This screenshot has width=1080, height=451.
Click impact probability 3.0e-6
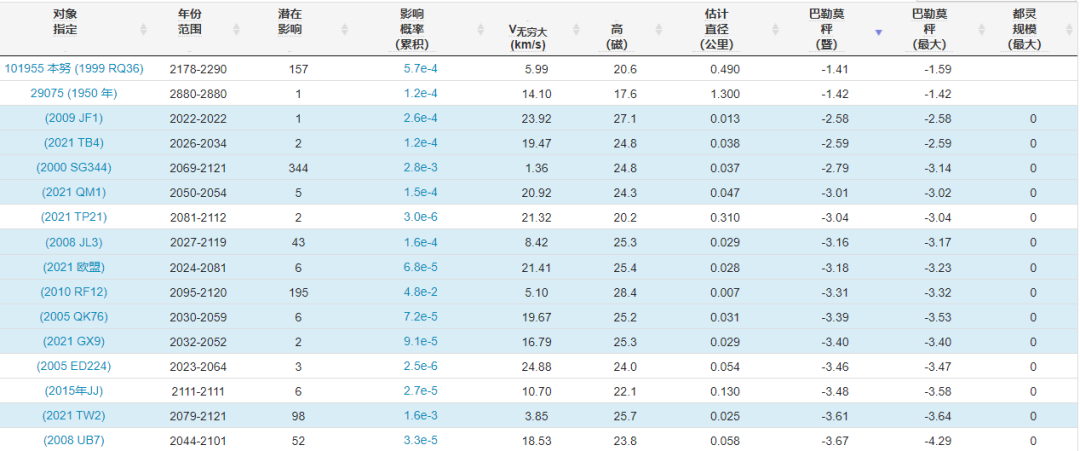pos(420,218)
